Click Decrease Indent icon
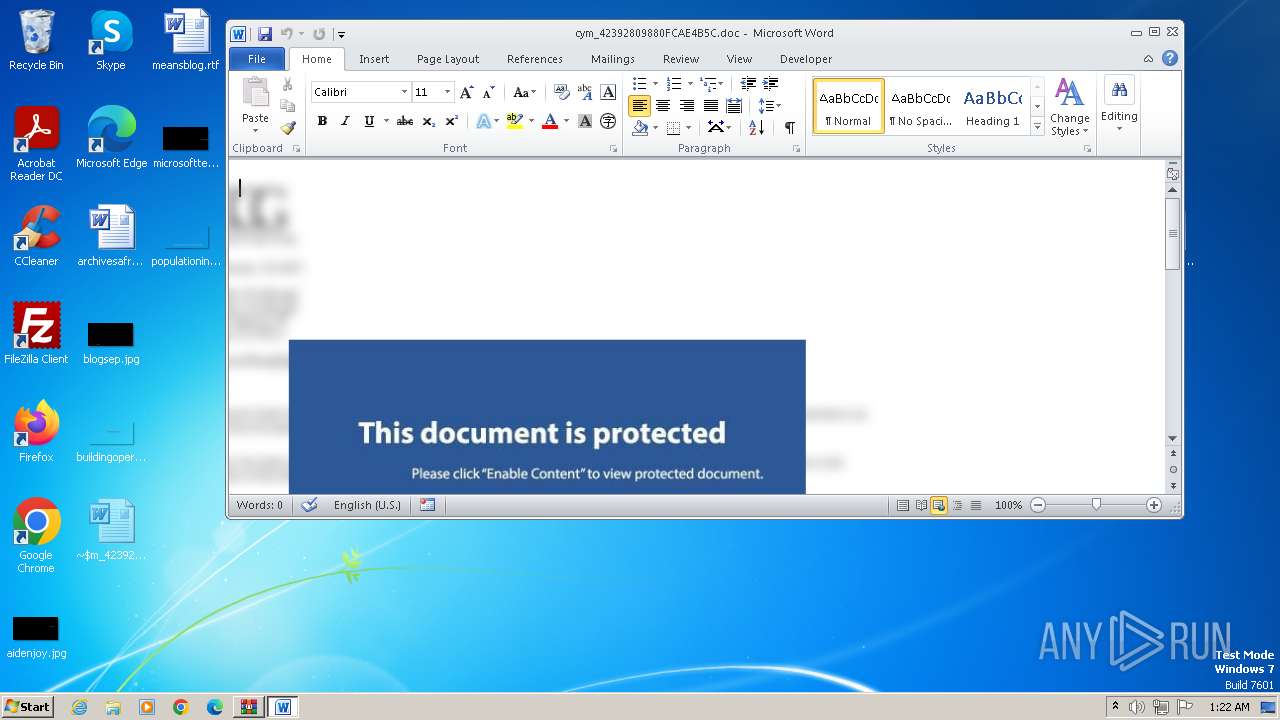 748,84
